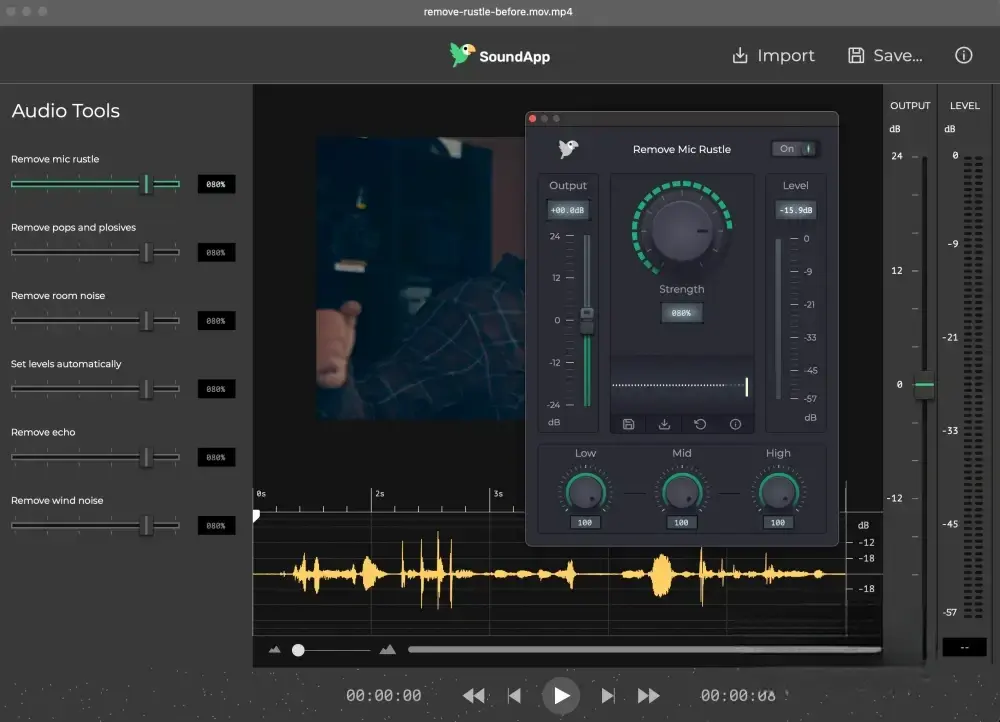
Task: Click the zoom in large mountain icon
Action: tap(387, 650)
